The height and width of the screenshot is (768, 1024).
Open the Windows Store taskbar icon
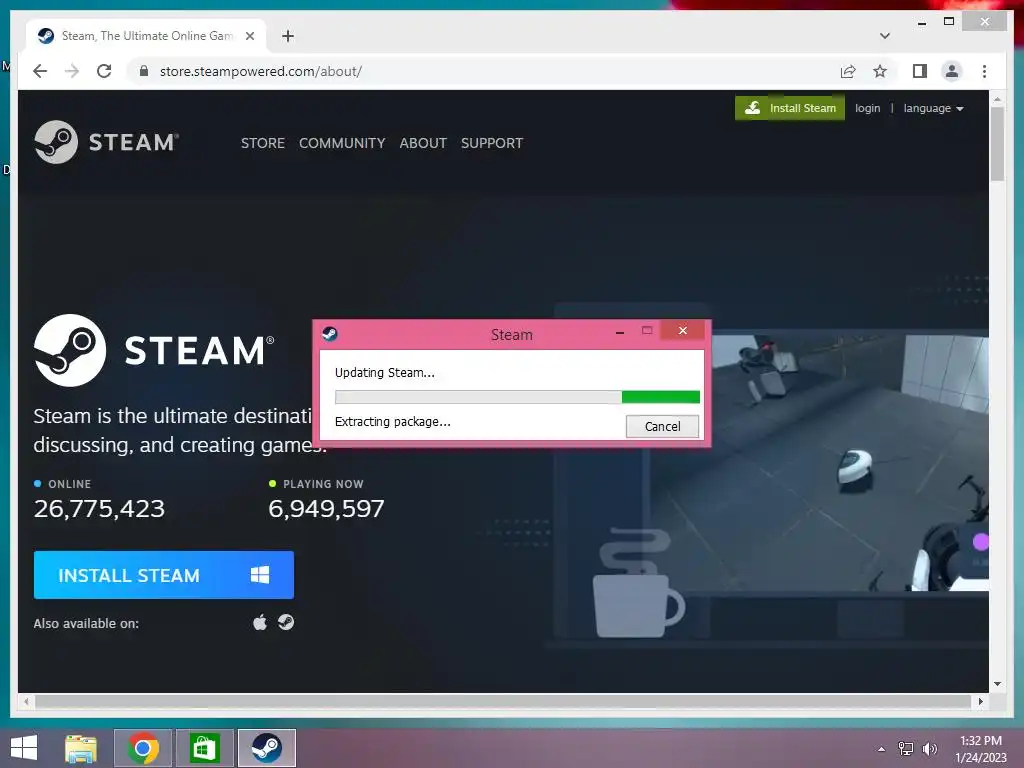204,748
